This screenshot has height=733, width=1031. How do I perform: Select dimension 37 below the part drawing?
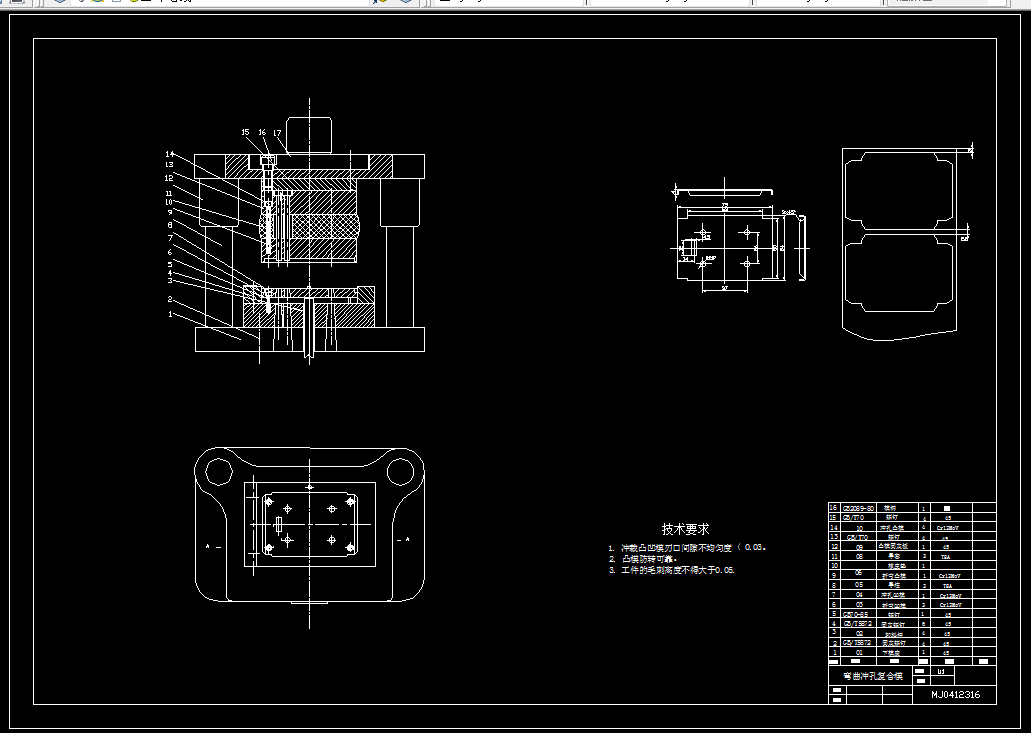coord(725,287)
